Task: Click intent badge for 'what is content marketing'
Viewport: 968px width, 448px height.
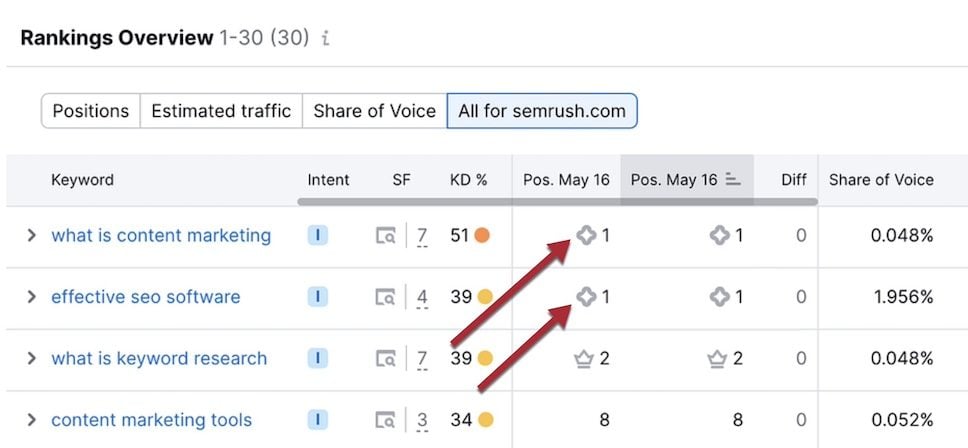Action: point(318,236)
